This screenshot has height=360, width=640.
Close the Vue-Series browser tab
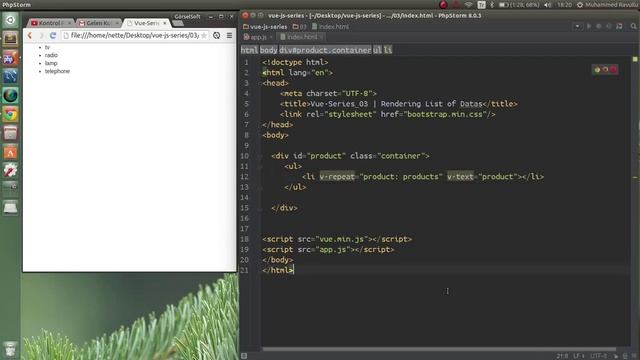tap(165, 23)
